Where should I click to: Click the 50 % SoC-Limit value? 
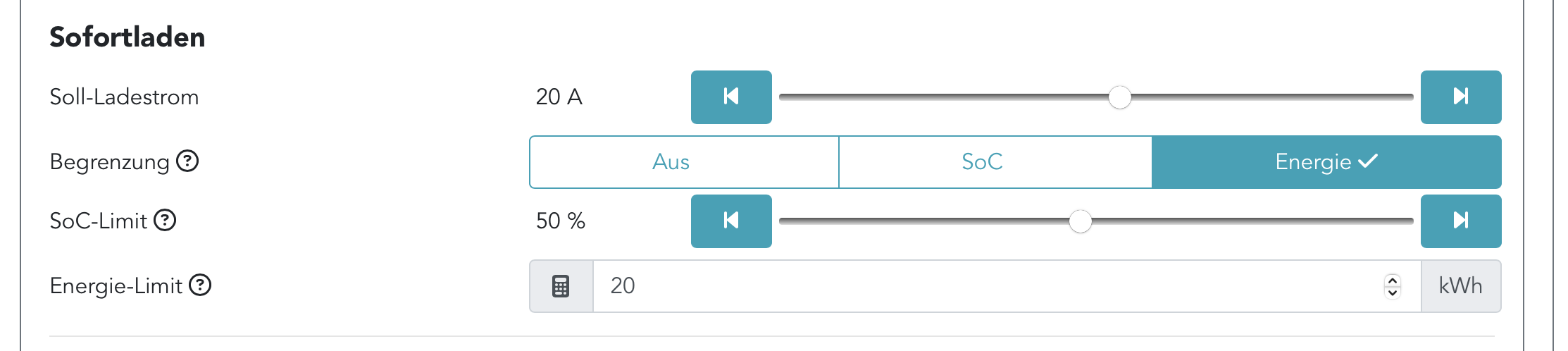pos(561,221)
